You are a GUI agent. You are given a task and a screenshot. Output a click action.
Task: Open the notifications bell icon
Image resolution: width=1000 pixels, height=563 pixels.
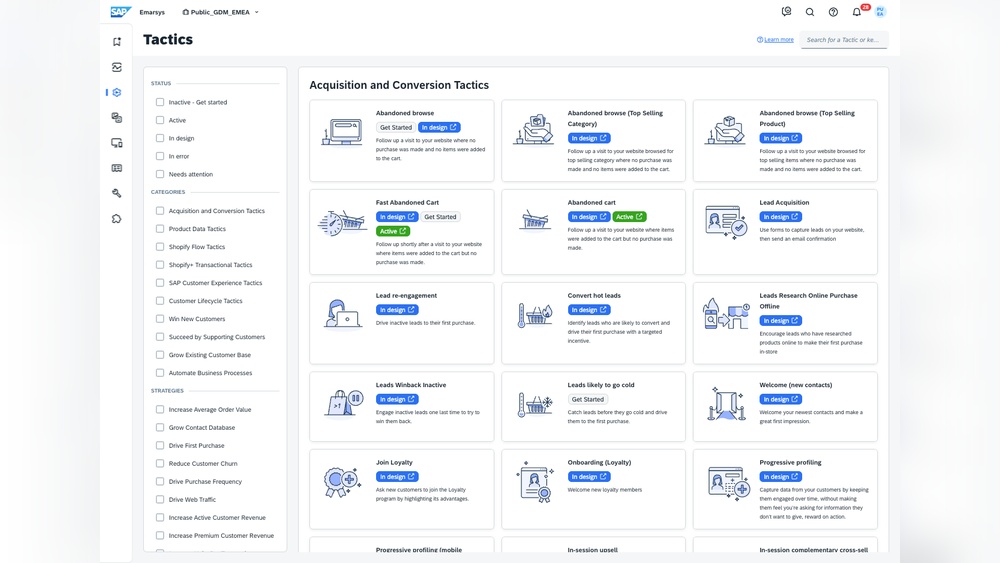[x=856, y=12]
